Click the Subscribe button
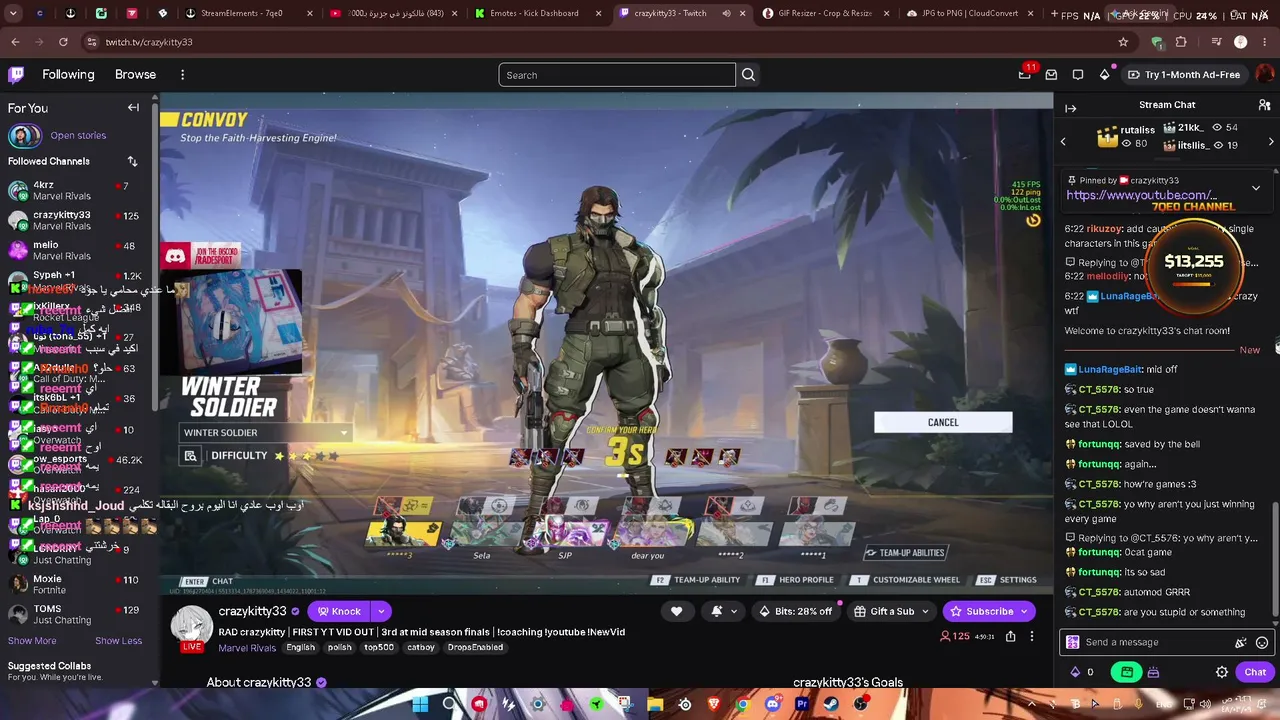The height and width of the screenshot is (720, 1280). 989,611
